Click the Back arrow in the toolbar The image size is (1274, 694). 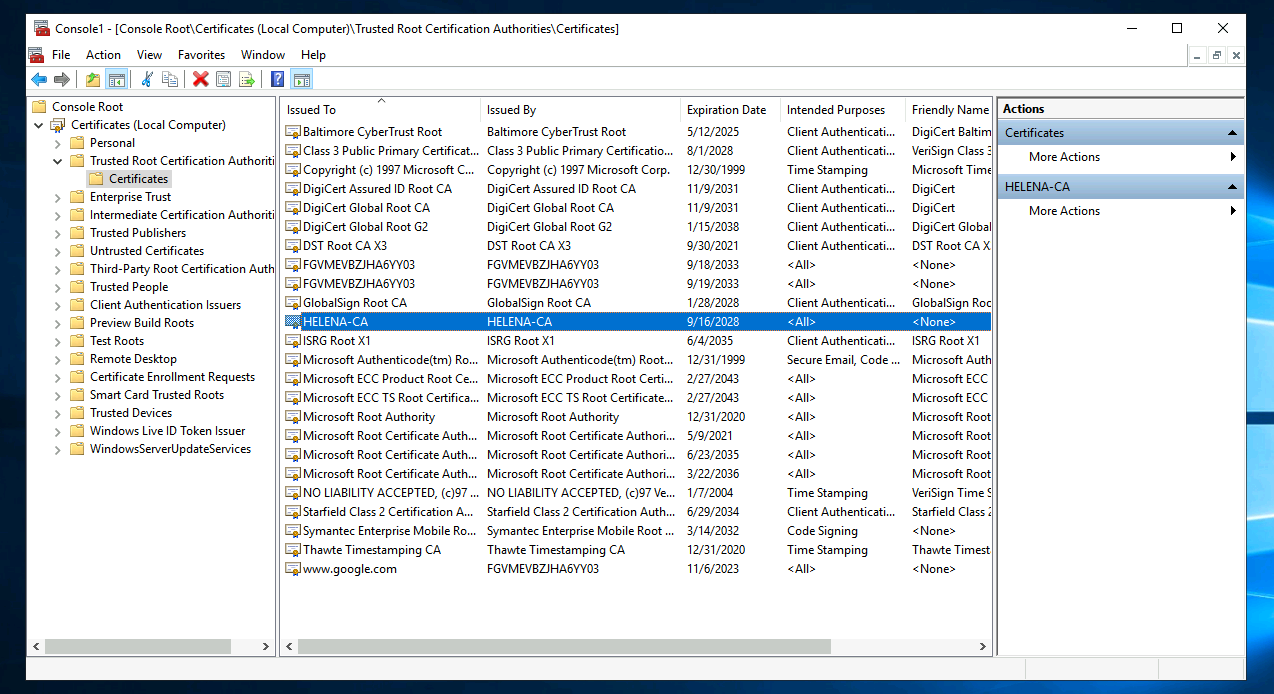39,80
